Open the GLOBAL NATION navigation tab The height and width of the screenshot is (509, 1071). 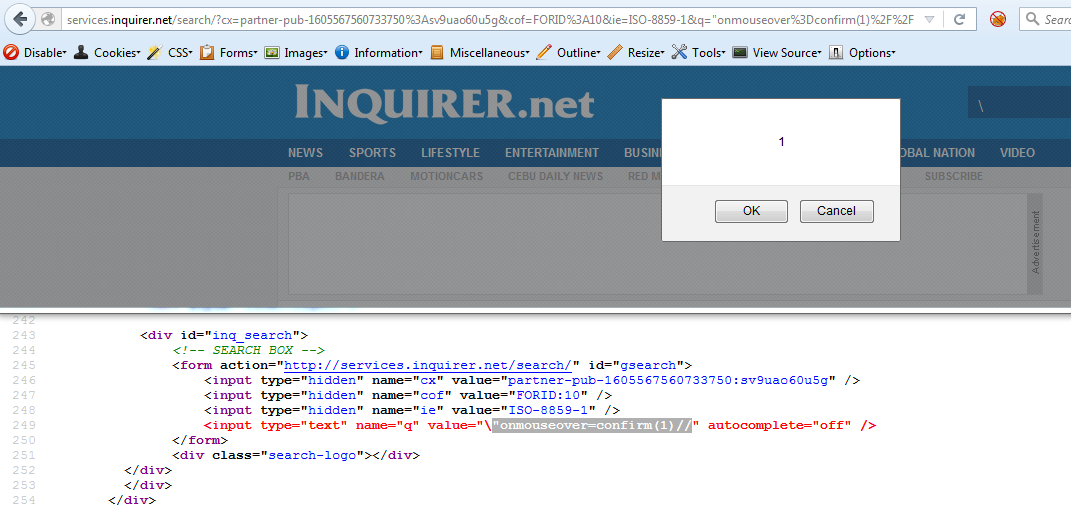point(938,153)
